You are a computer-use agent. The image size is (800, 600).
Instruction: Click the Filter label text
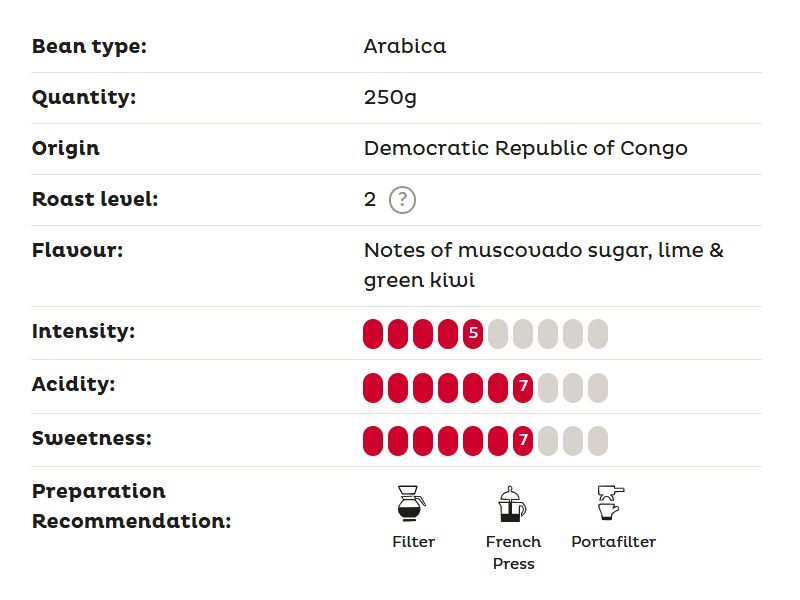click(413, 542)
